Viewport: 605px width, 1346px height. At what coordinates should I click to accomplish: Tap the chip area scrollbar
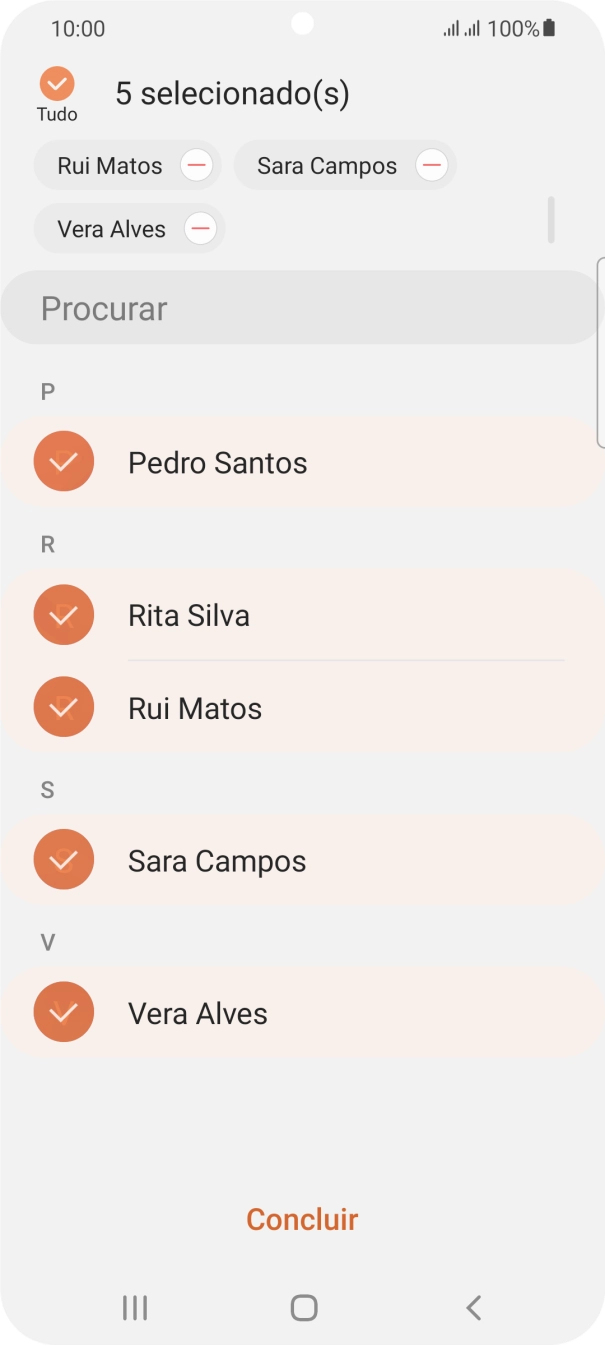[x=551, y=219]
